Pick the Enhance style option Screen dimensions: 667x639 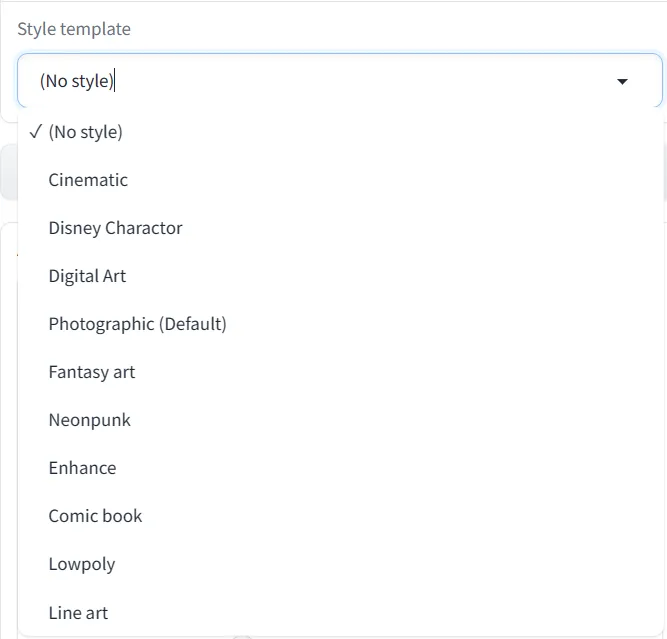(340, 468)
